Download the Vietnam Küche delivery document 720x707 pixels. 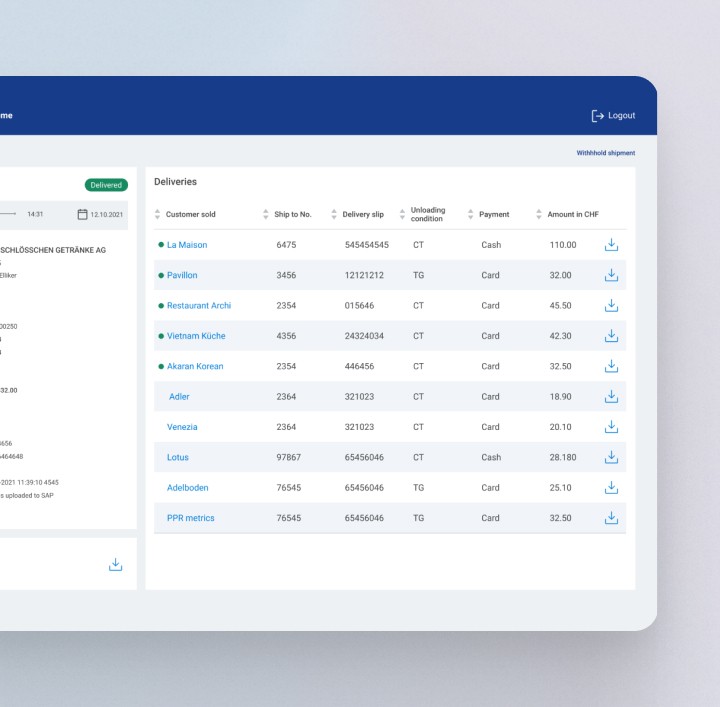pos(611,336)
